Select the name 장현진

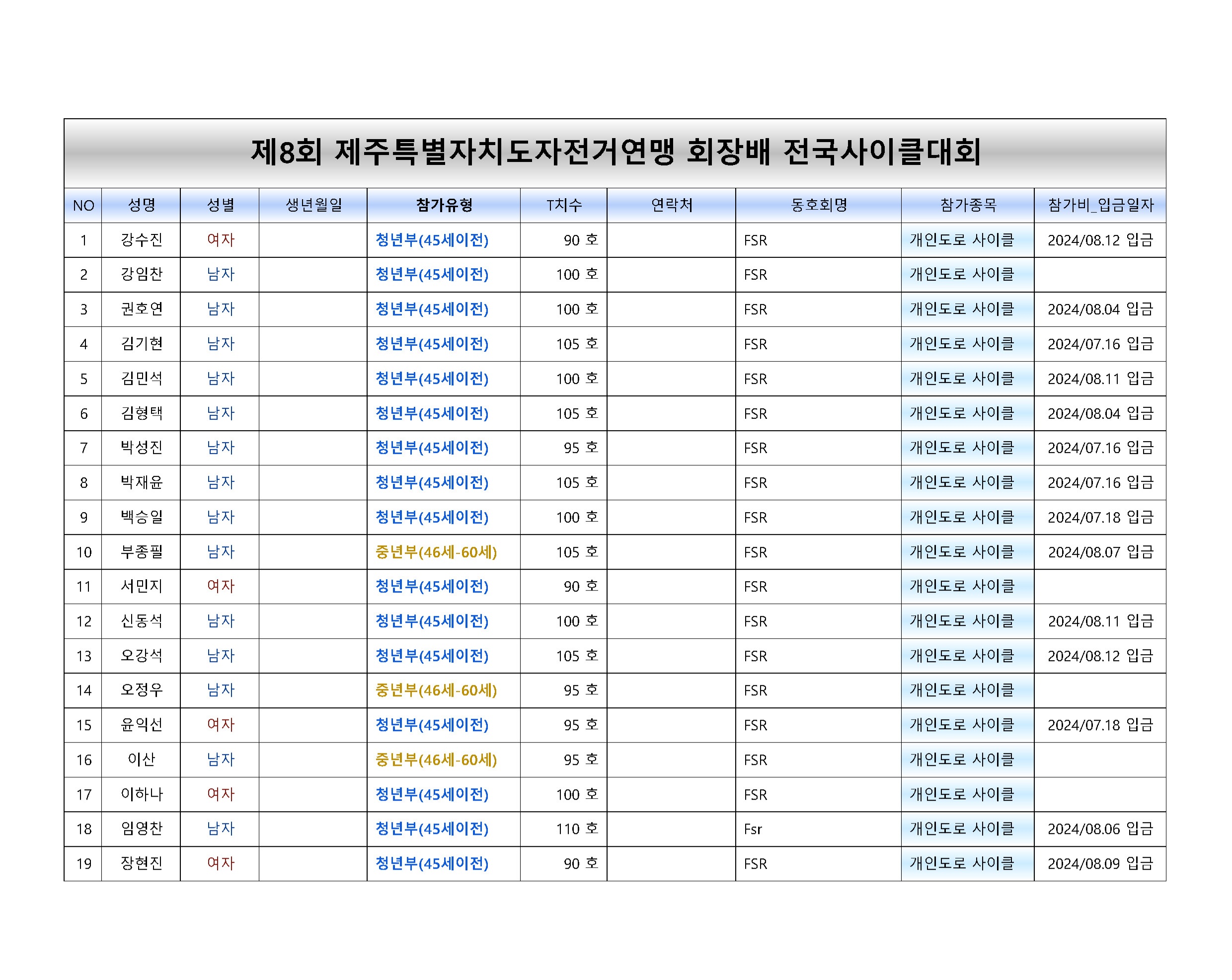click(x=141, y=863)
